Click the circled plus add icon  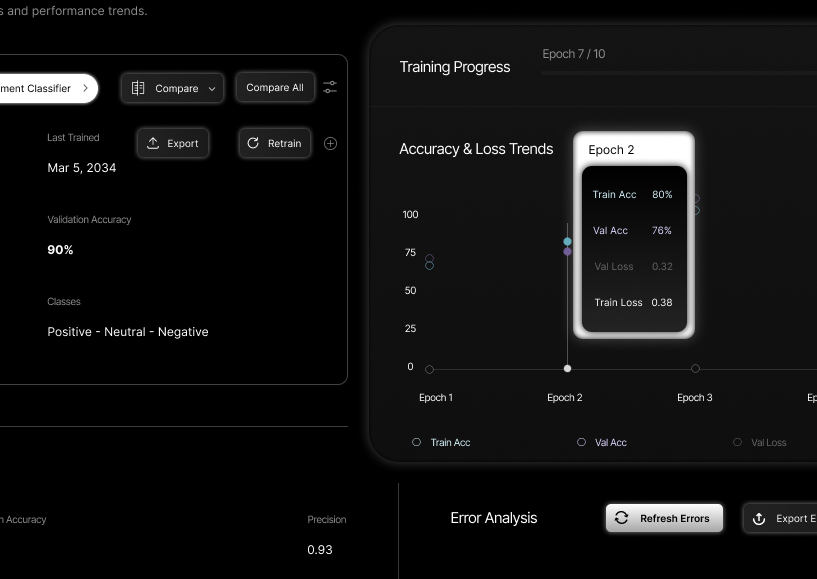pos(330,143)
